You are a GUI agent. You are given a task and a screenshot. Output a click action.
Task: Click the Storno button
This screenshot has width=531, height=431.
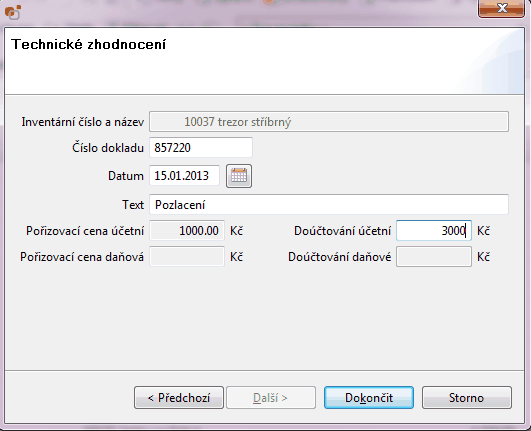[467, 397]
